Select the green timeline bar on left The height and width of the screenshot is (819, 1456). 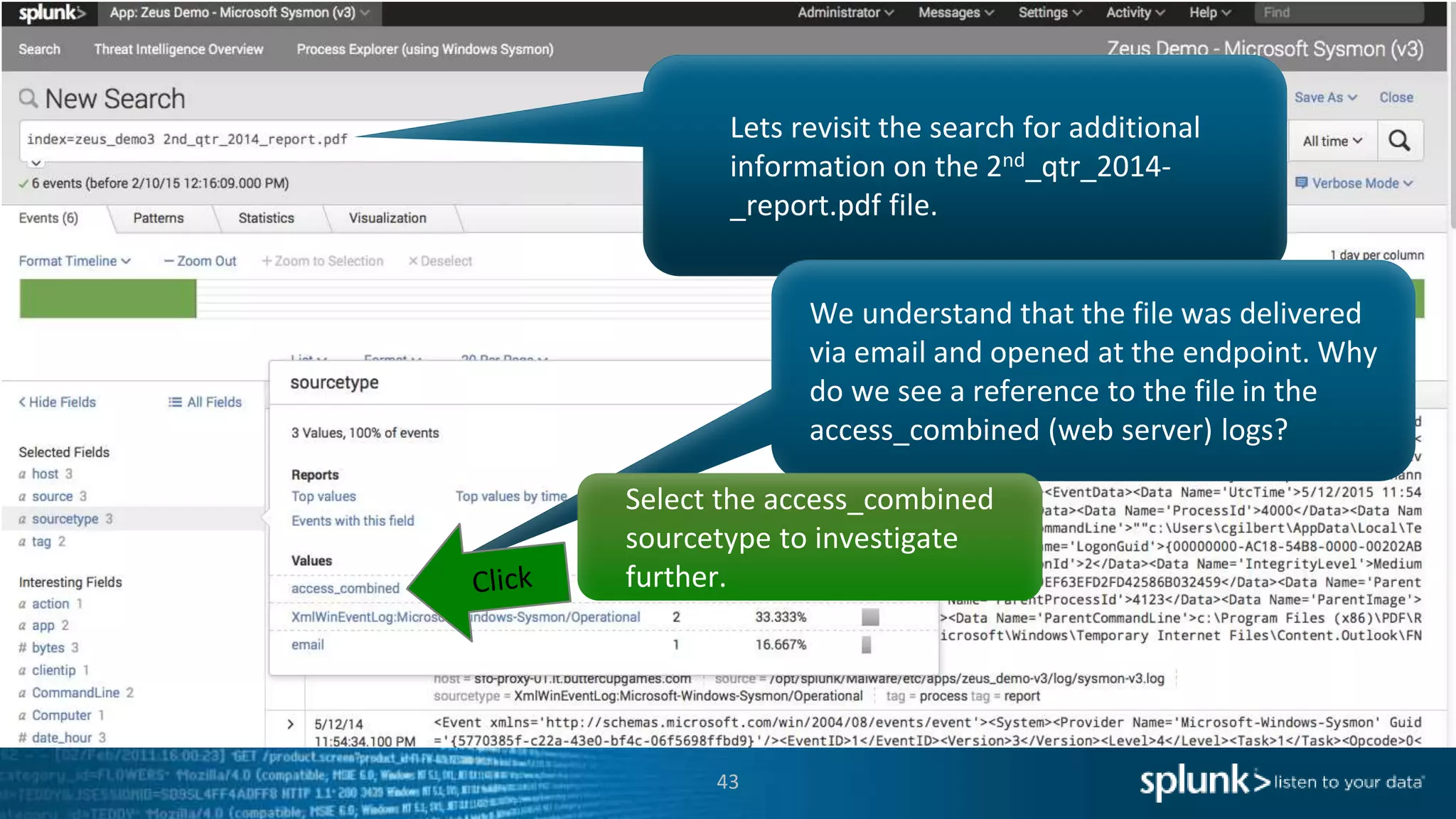point(108,298)
